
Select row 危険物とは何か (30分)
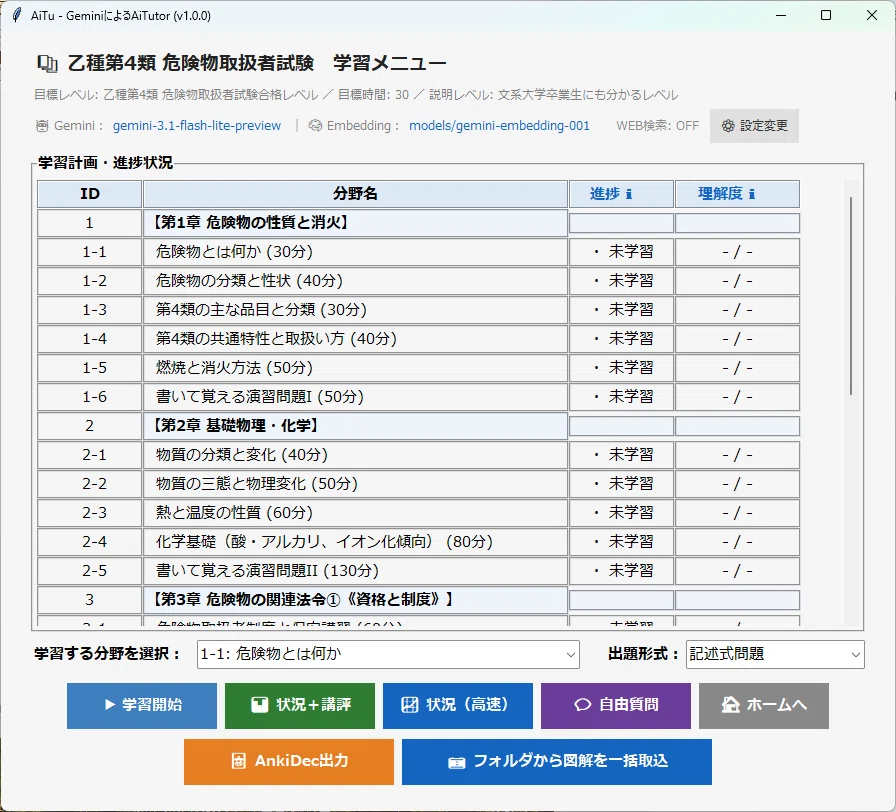355,252
